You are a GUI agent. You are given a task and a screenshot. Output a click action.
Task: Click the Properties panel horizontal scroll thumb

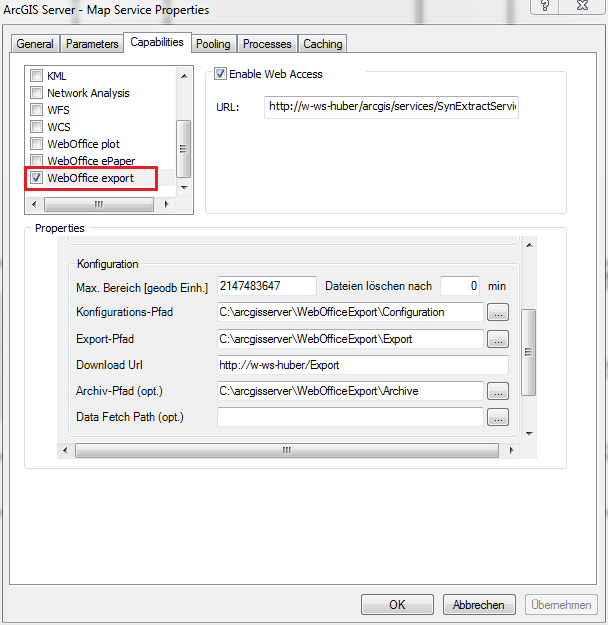287,450
